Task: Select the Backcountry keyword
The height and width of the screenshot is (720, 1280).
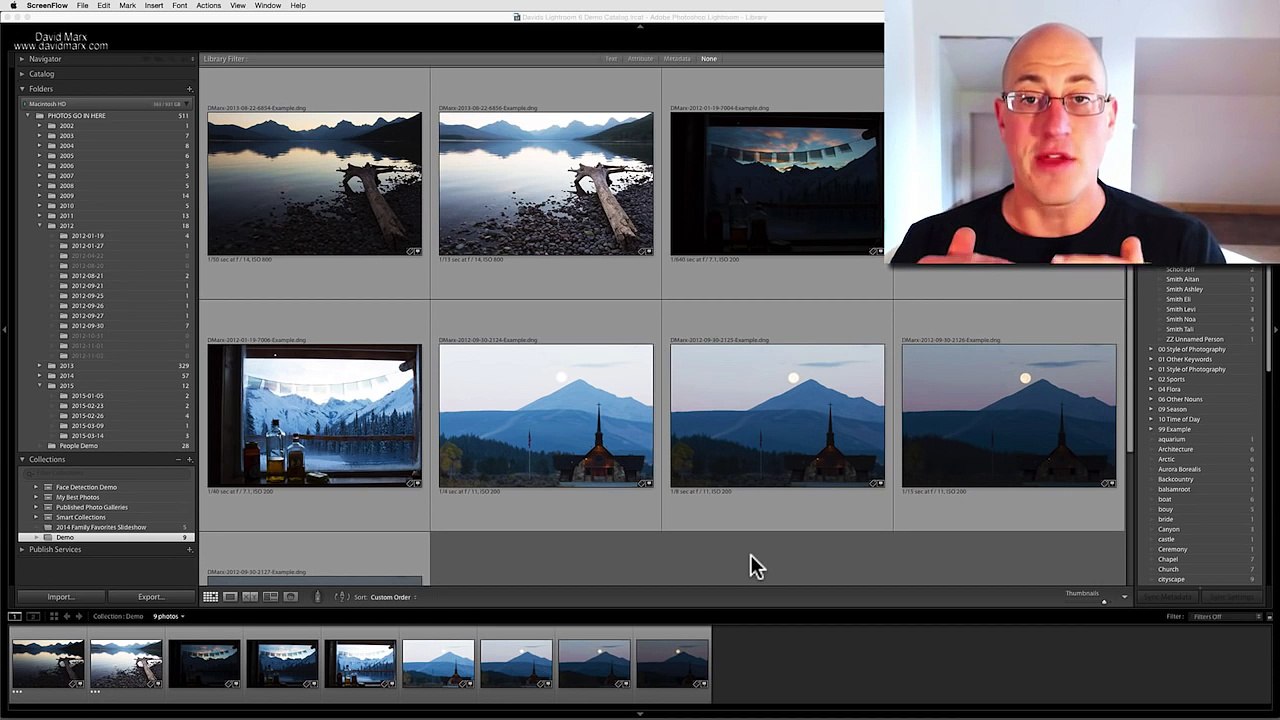Action: pos(1175,480)
